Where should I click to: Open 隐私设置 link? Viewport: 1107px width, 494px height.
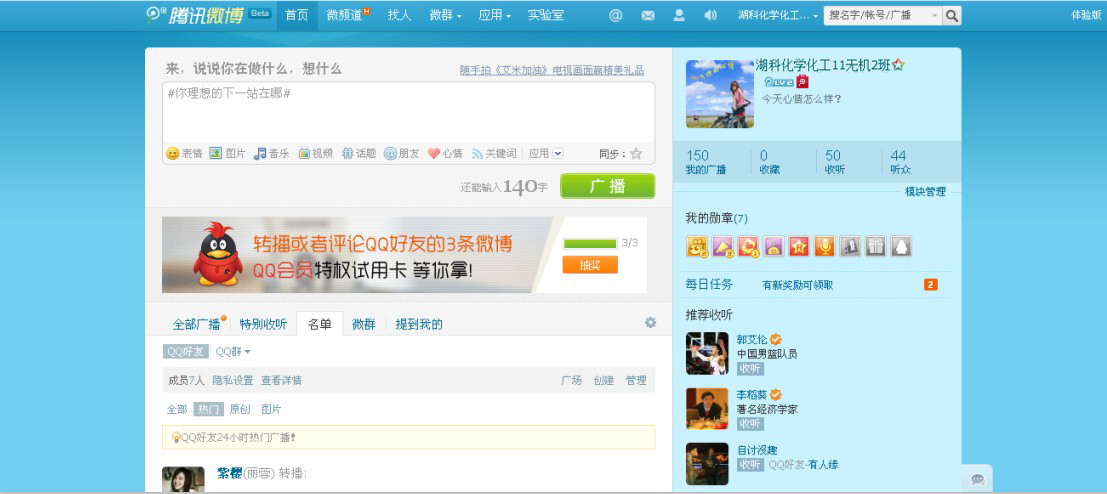click(x=233, y=380)
